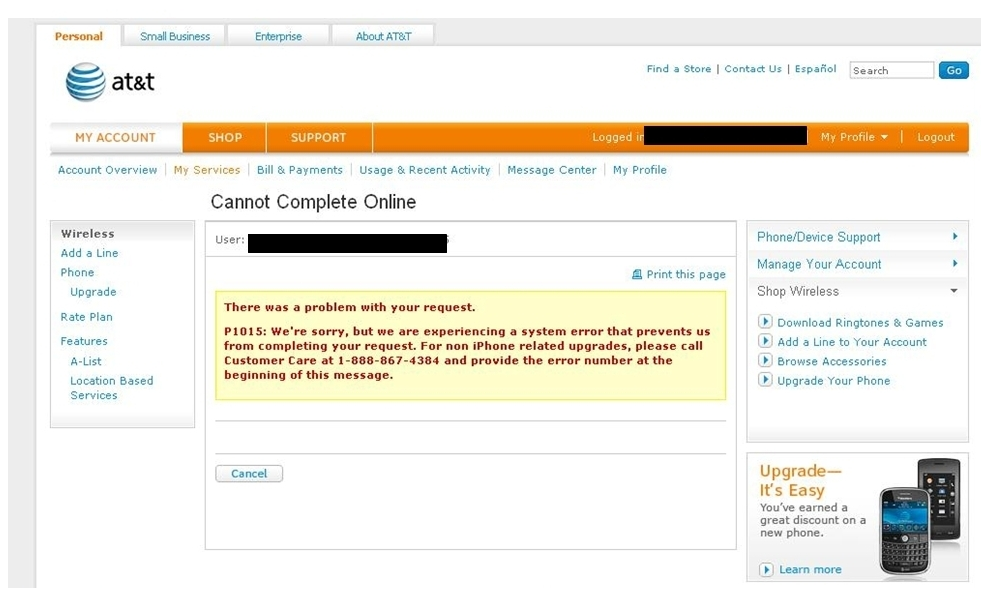Click arrow icon next to Upgrade Your Phone
Screen dimensions: 981x589
coord(765,380)
